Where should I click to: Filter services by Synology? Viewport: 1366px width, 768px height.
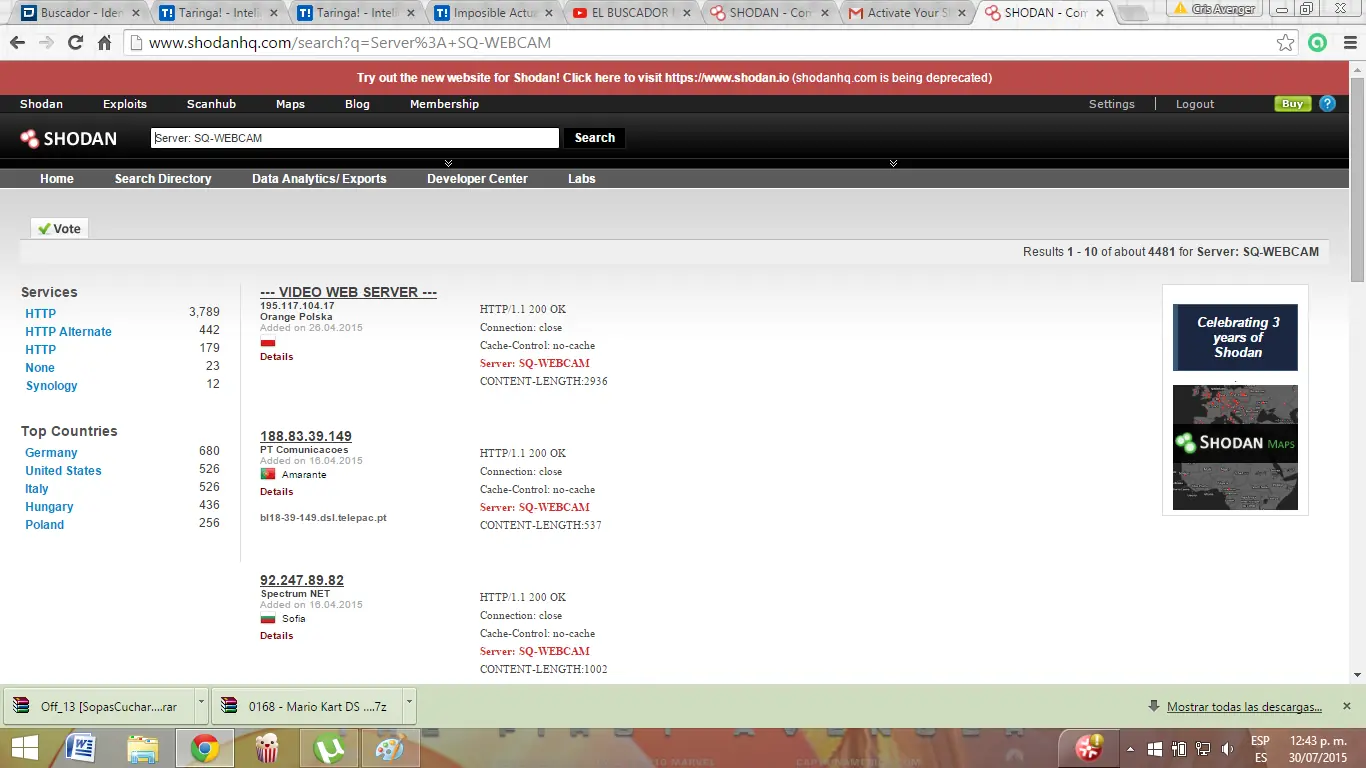pyautogui.click(x=51, y=386)
